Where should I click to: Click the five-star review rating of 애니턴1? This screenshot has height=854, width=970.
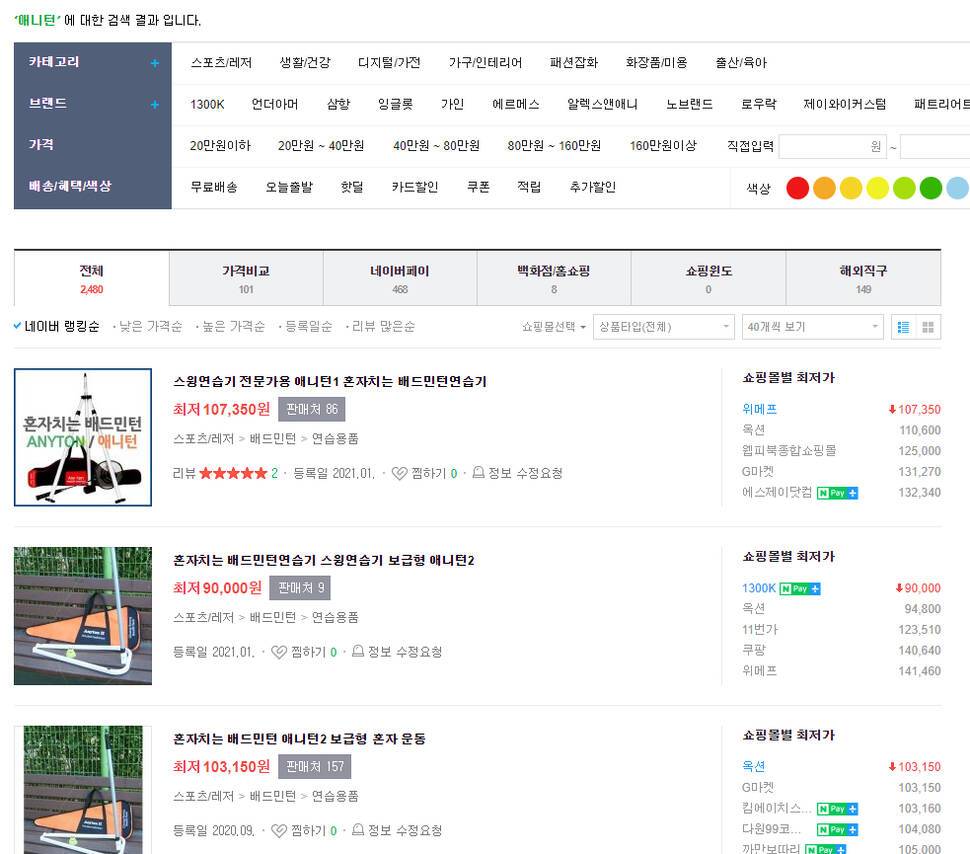point(233,473)
